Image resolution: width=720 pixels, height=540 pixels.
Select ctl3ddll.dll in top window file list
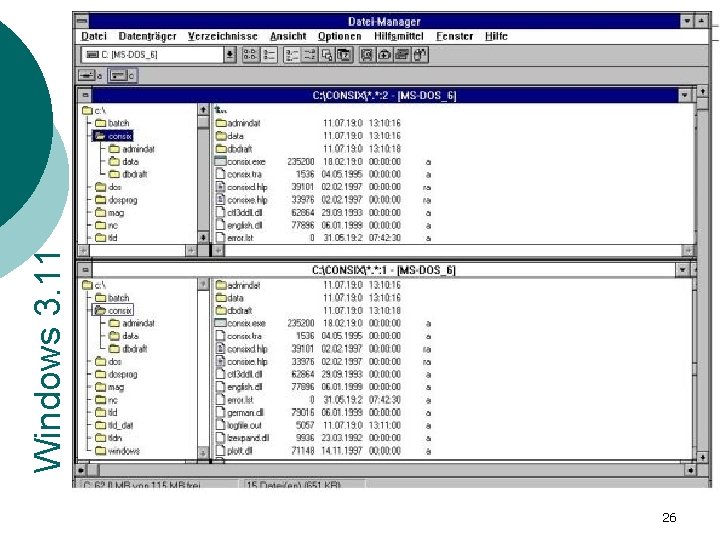point(239,213)
